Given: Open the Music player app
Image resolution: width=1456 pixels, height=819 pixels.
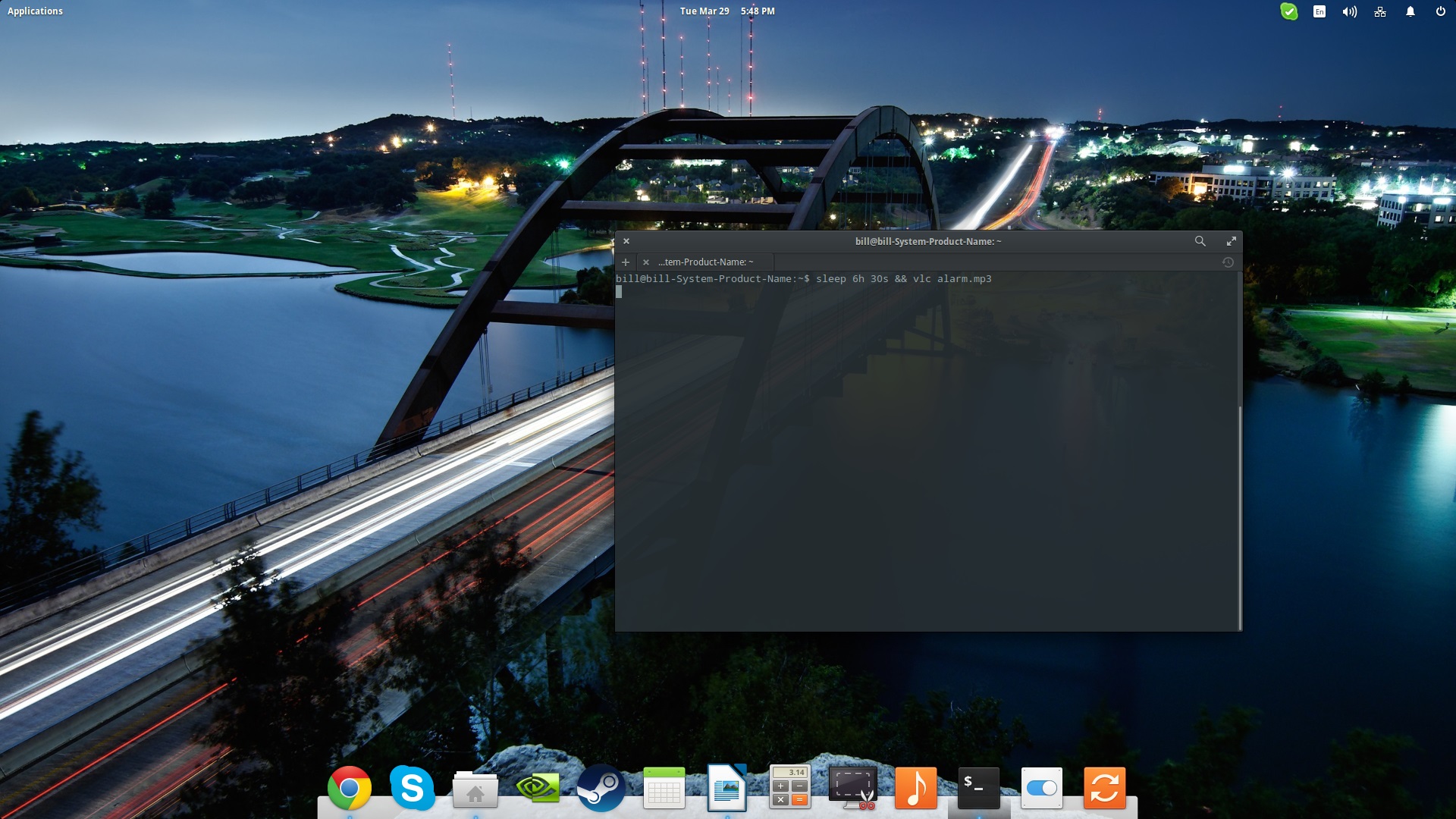Looking at the screenshot, I should (x=915, y=789).
